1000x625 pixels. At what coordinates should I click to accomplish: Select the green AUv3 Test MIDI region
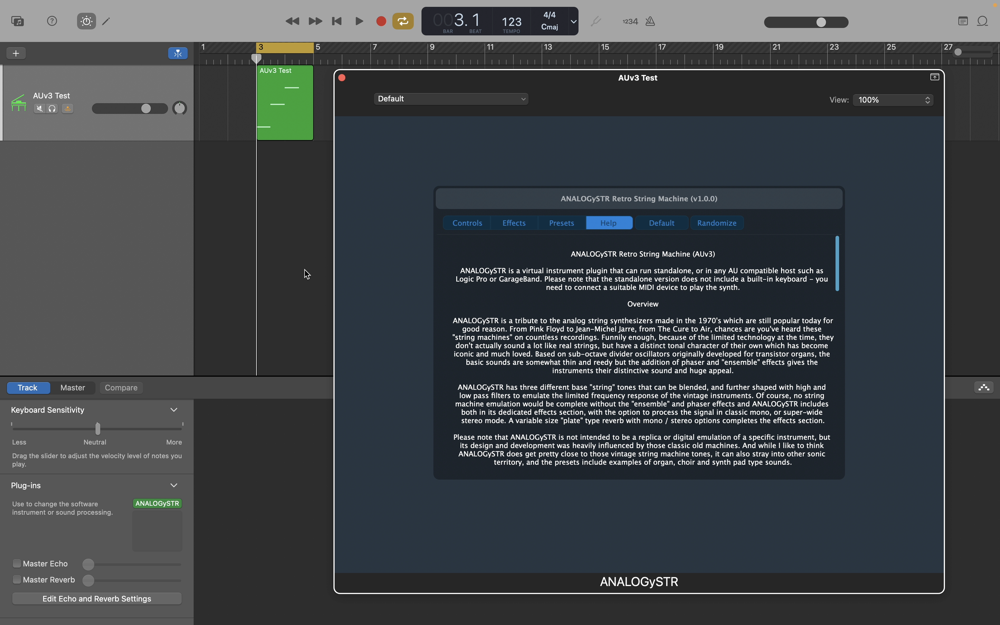[x=284, y=103]
